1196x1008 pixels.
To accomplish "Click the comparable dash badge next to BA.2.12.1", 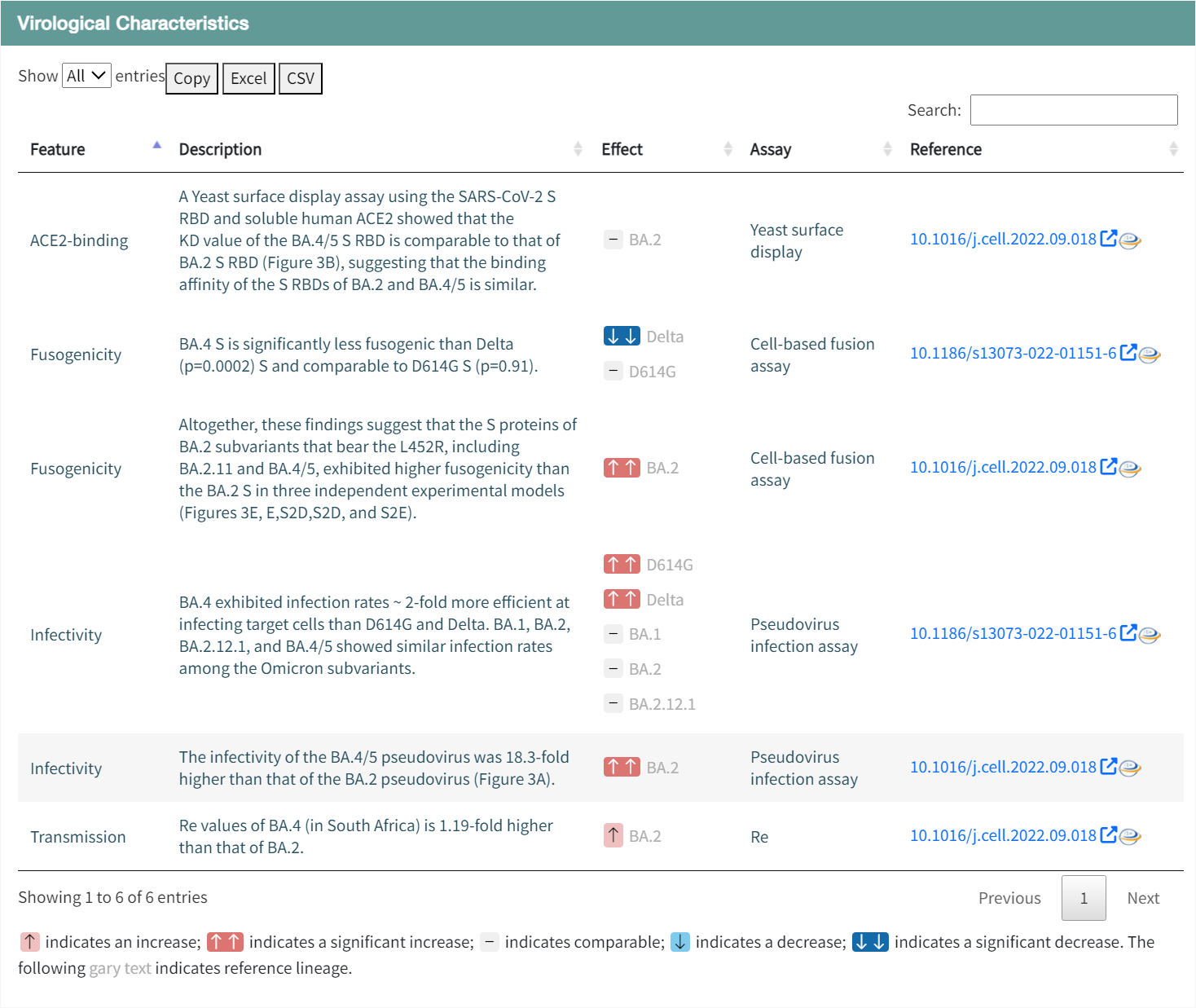I will click(613, 702).
